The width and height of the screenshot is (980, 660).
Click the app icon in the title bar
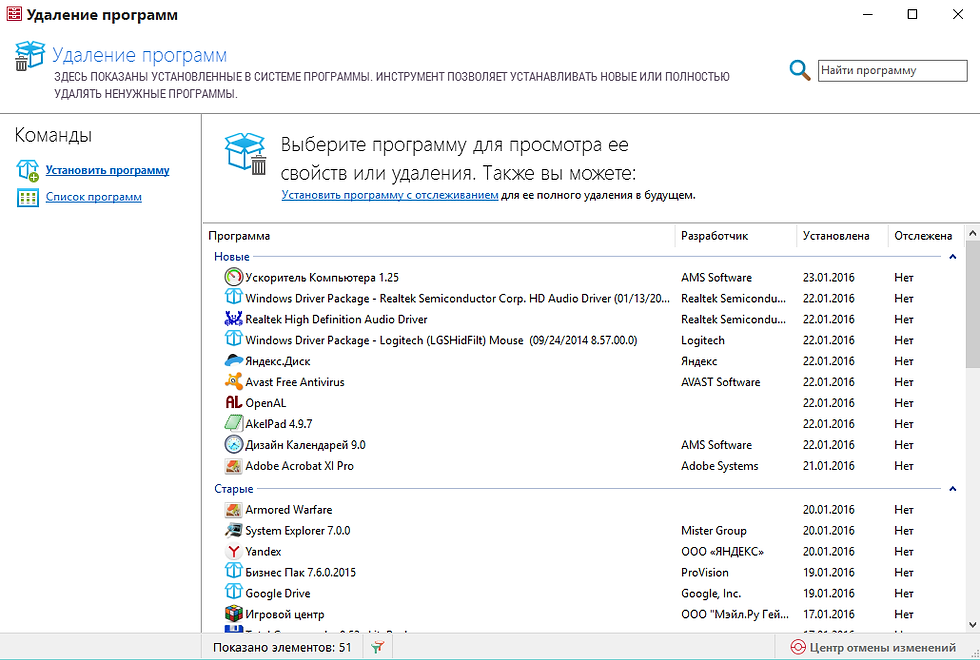pyautogui.click(x=14, y=14)
